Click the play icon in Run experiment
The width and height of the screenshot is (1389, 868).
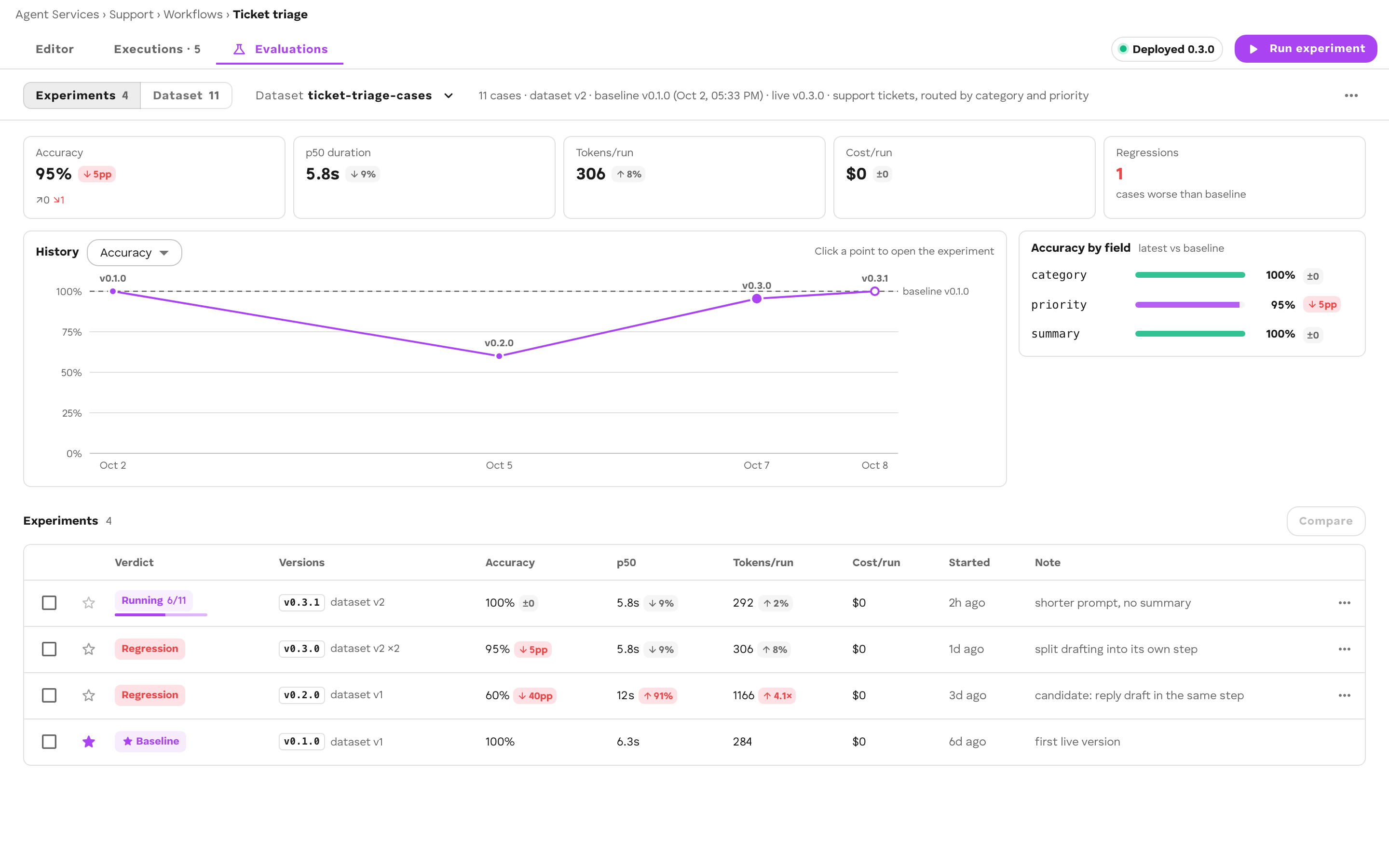[x=1254, y=49]
